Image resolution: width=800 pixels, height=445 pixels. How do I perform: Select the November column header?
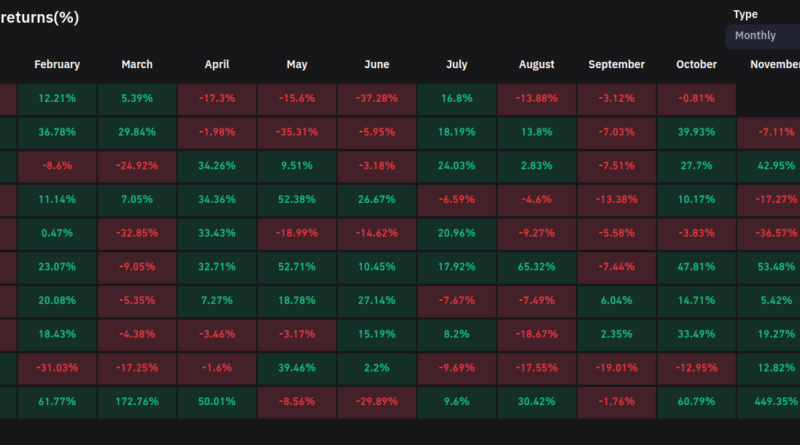click(775, 65)
